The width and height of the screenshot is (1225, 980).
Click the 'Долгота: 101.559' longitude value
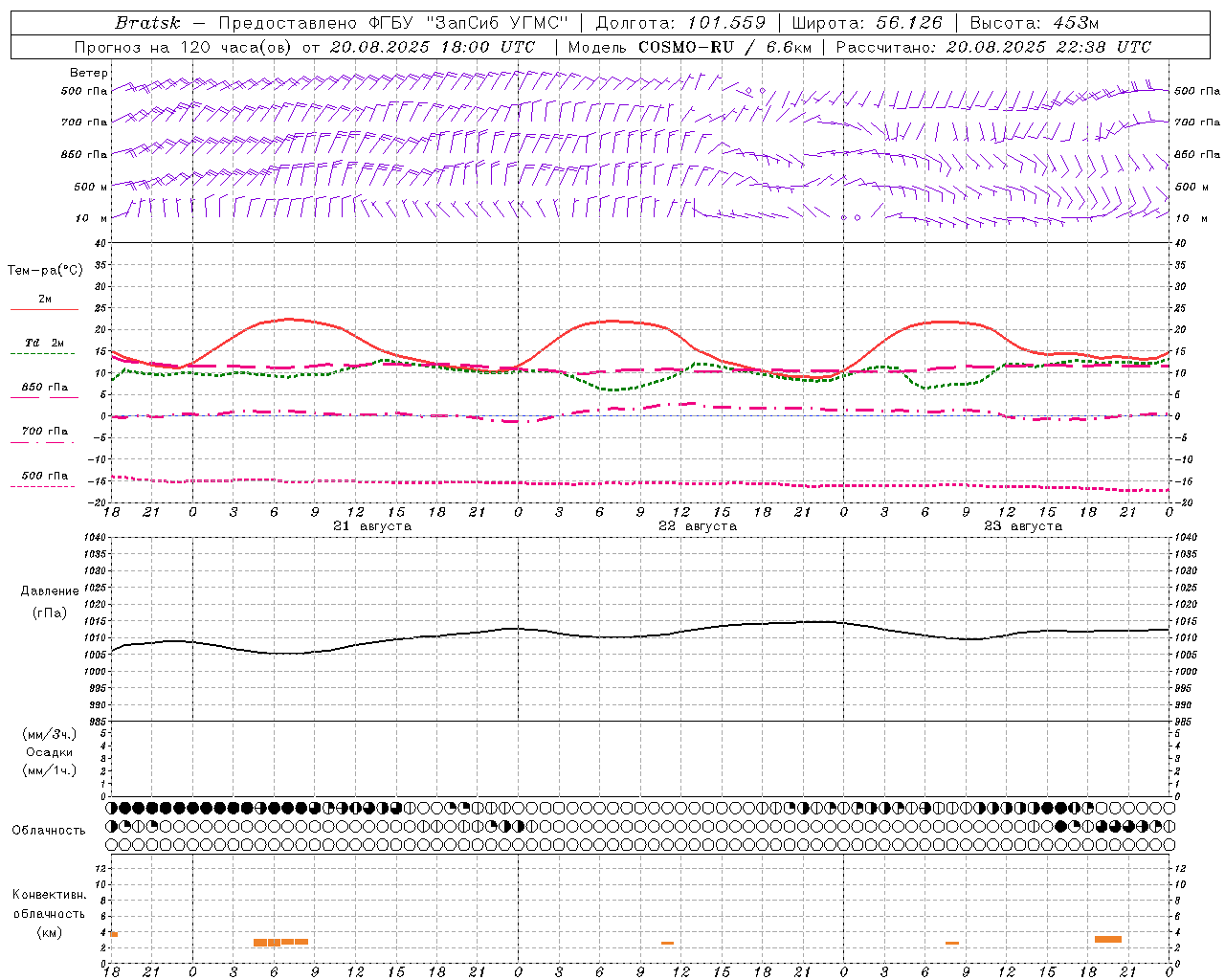[x=680, y=23]
